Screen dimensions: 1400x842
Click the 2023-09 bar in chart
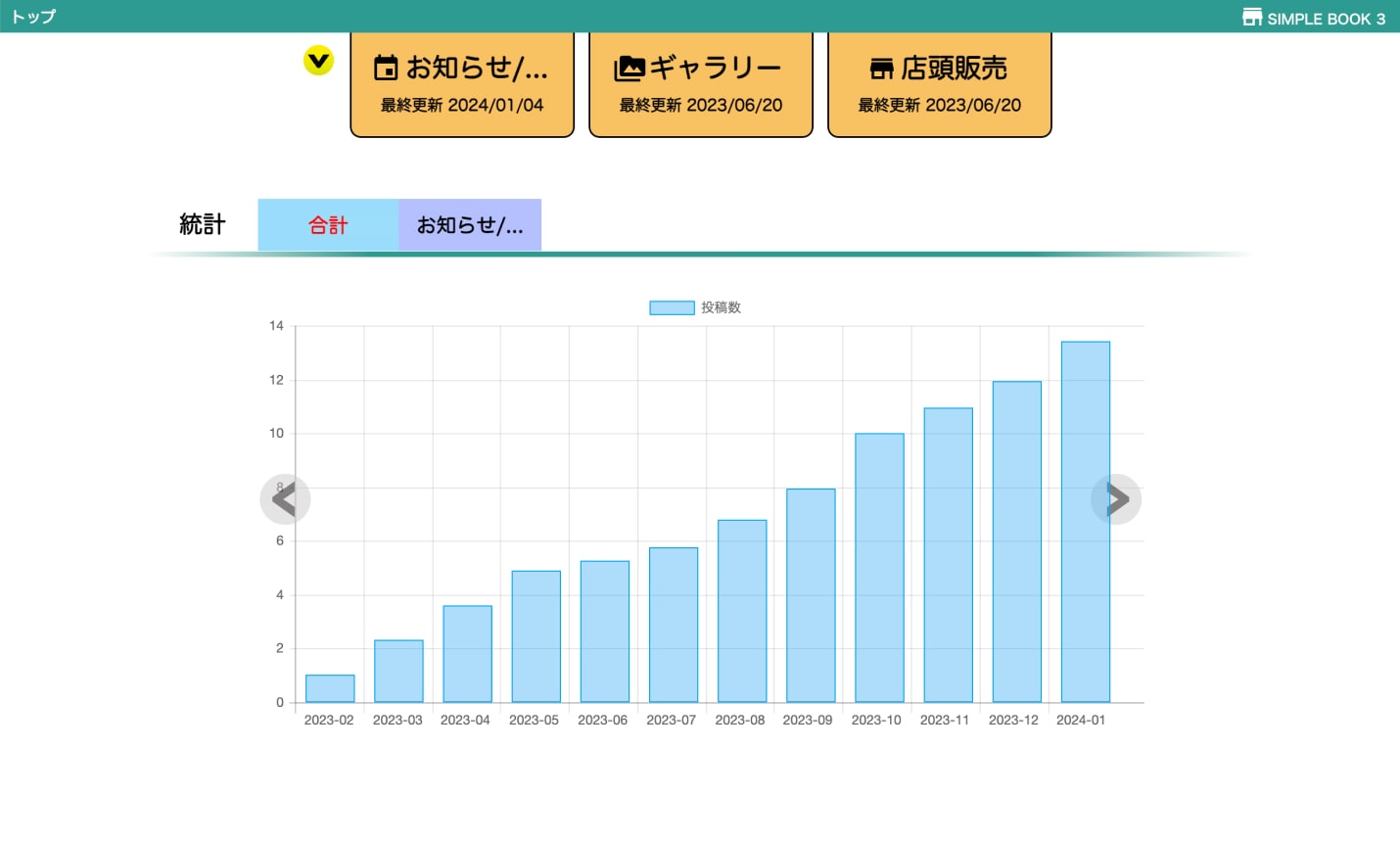pos(811,595)
